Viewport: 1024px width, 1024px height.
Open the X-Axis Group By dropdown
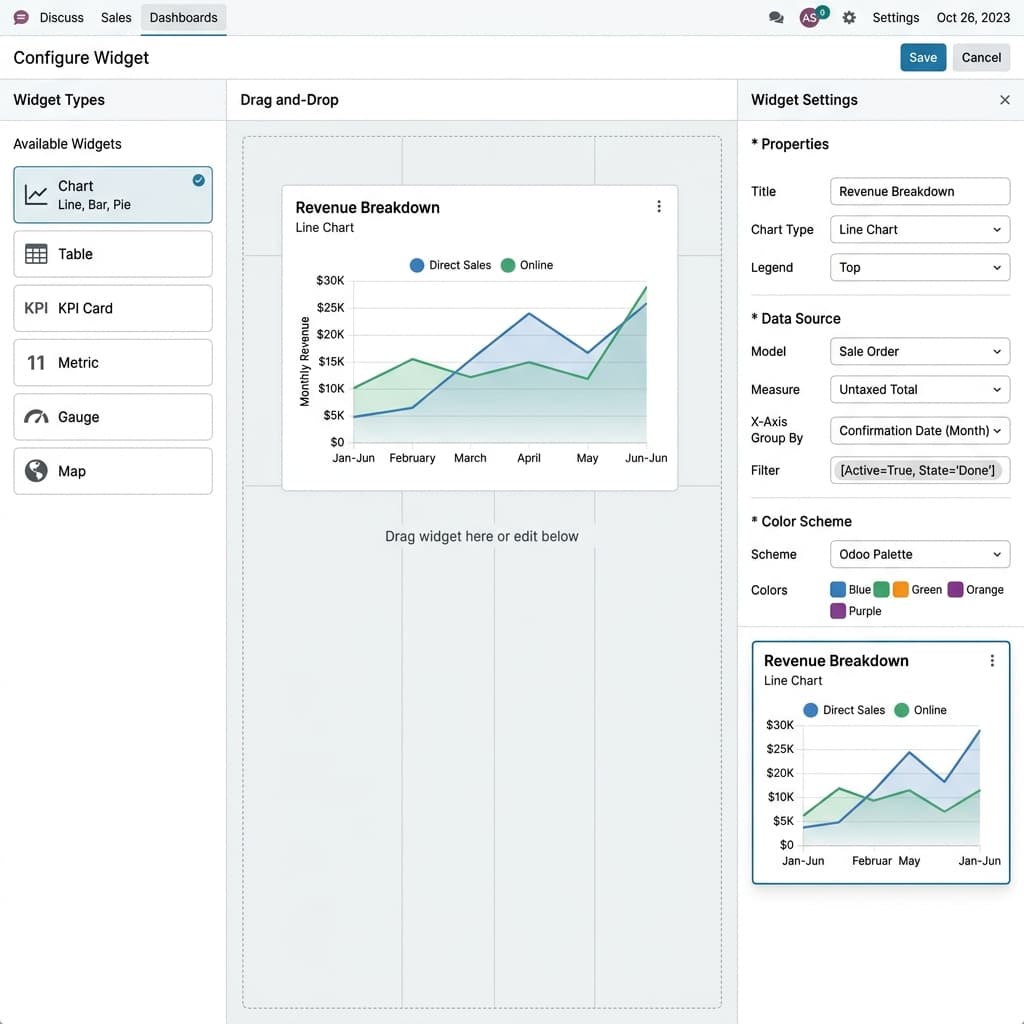[x=920, y=430]
